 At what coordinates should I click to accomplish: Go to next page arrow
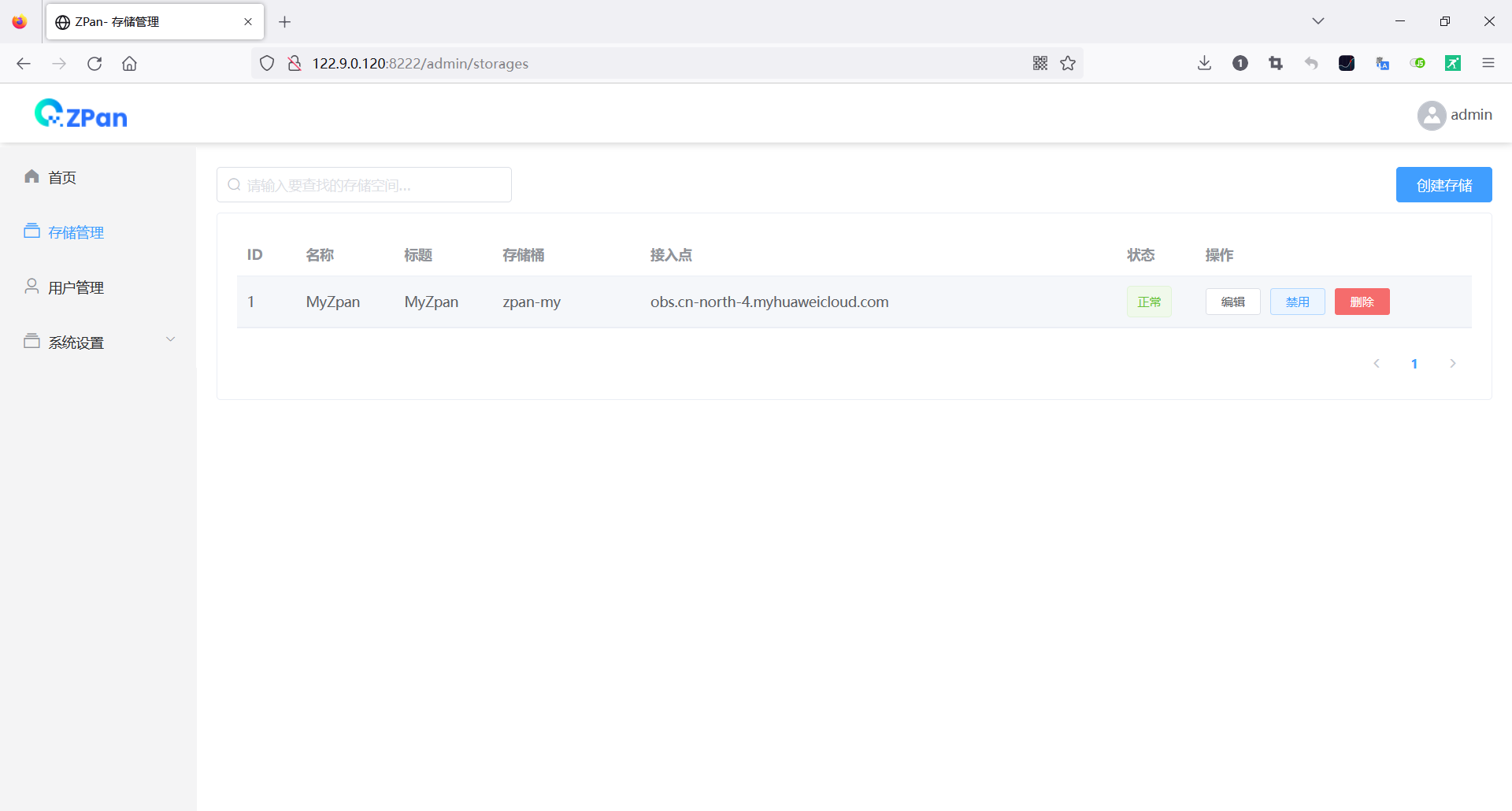coord(1453,363)
